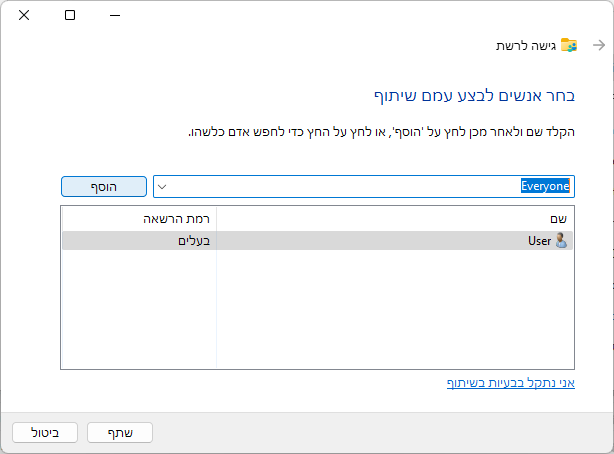
Task: Click the ביטול (Cancel) button
Action: click(44, 432)
